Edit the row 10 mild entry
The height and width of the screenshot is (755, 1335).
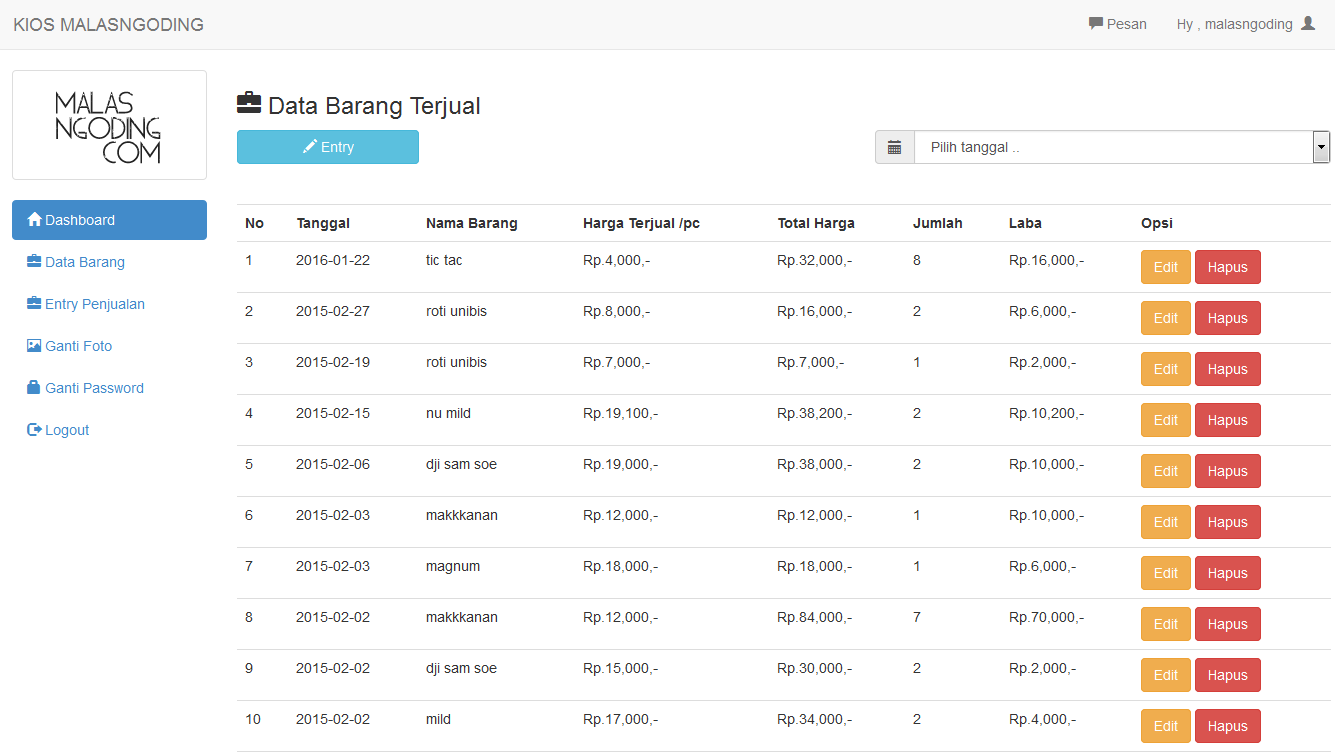1165,726
